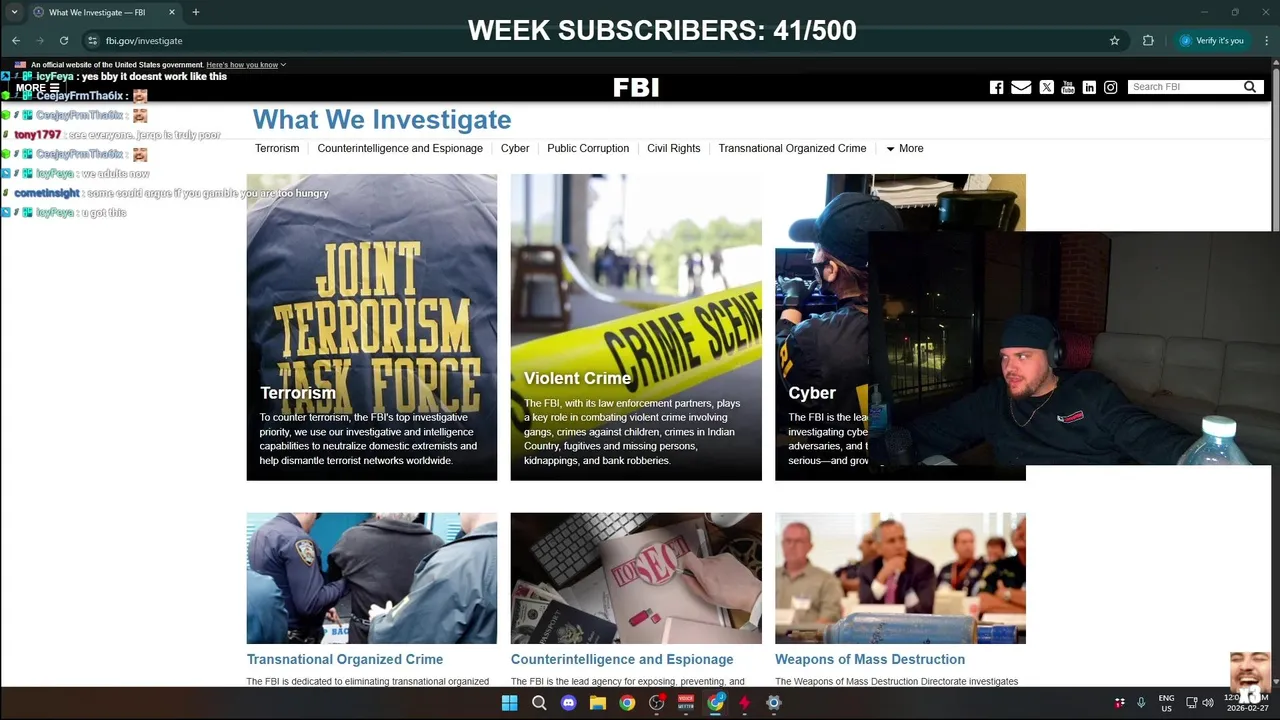Open FBI Instagram icon
The image size is (1280, 720).
tap(1110, 87)
